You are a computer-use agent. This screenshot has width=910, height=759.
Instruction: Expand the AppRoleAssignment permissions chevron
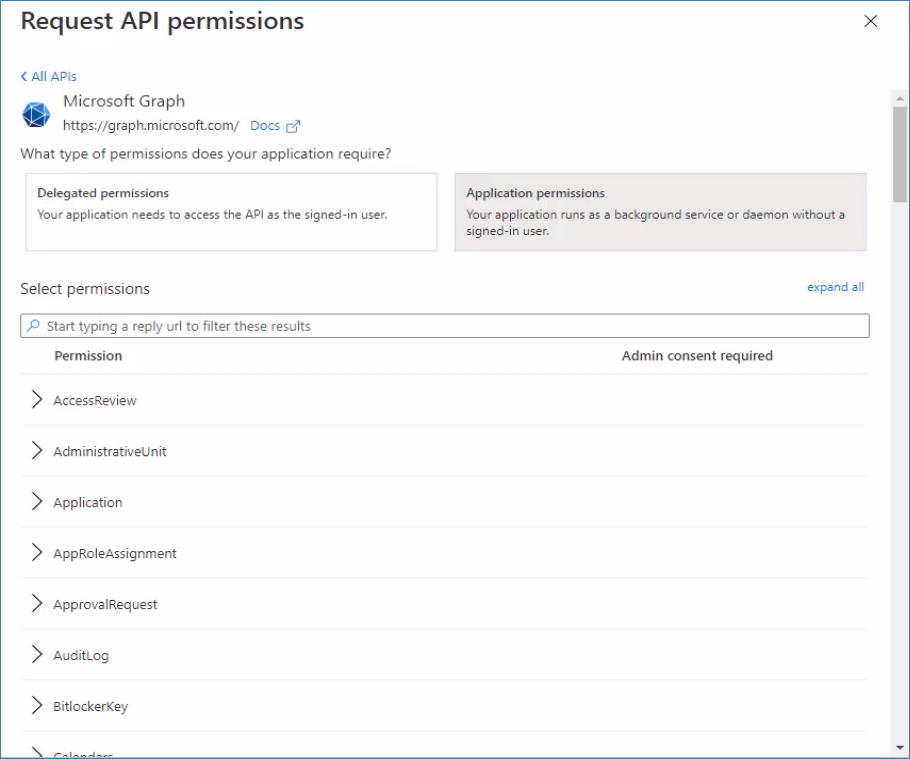pos(37,553)
